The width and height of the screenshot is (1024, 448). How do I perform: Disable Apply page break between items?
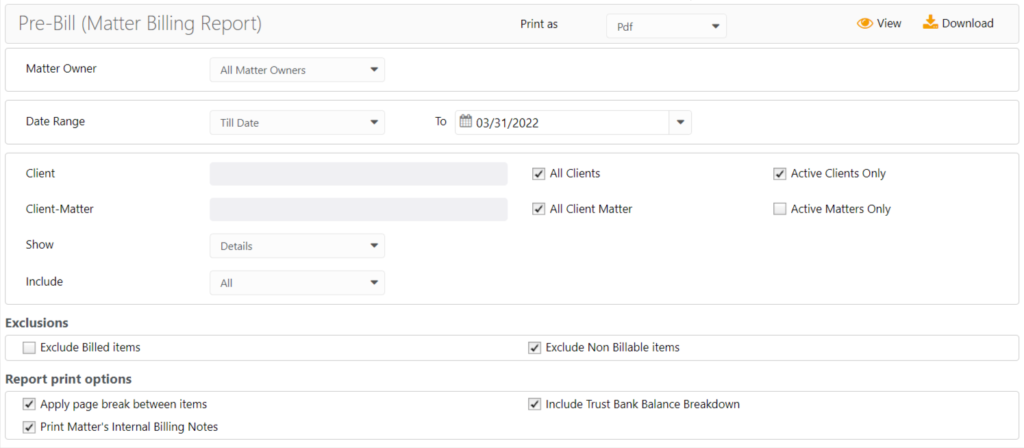(29, 404)
